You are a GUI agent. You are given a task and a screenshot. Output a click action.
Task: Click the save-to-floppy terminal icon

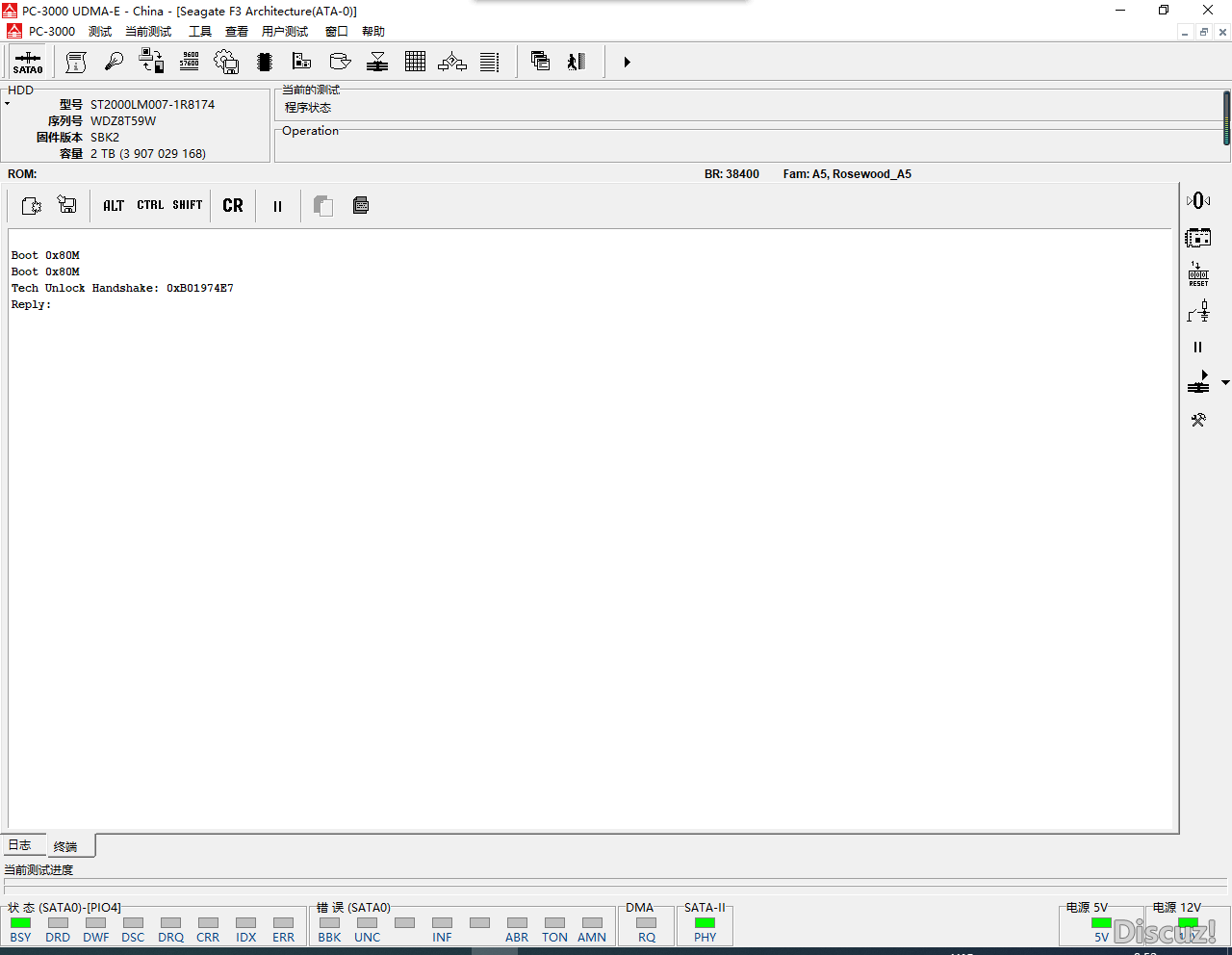(67, 205)
